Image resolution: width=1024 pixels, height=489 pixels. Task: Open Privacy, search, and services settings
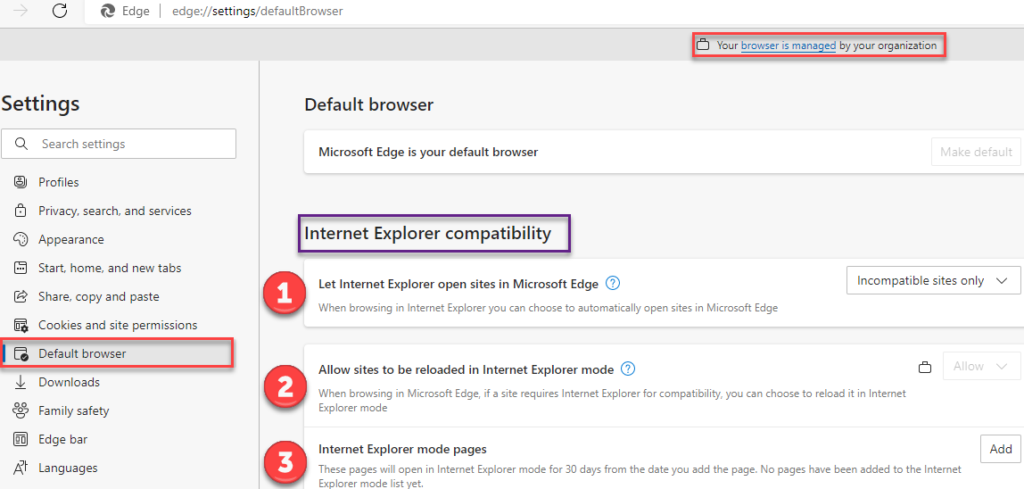pyautogui.click(x=114, y=211)
